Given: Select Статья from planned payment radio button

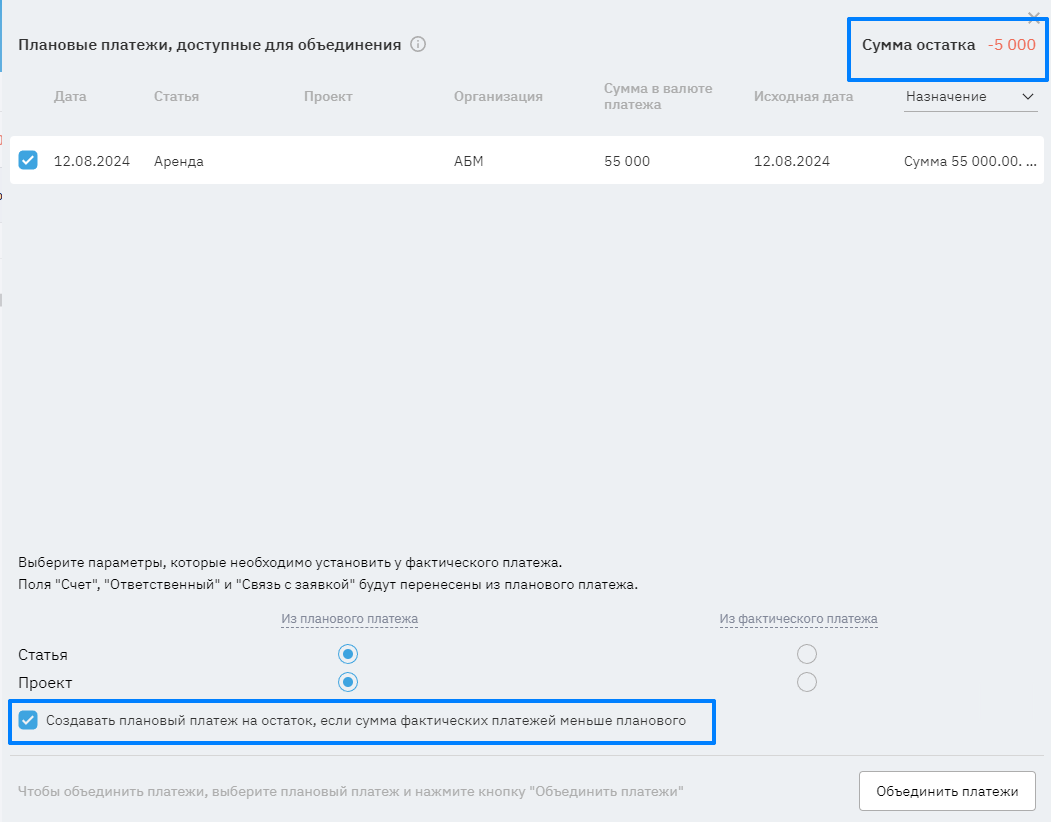Looking at the screenshot, I should 348,655.
